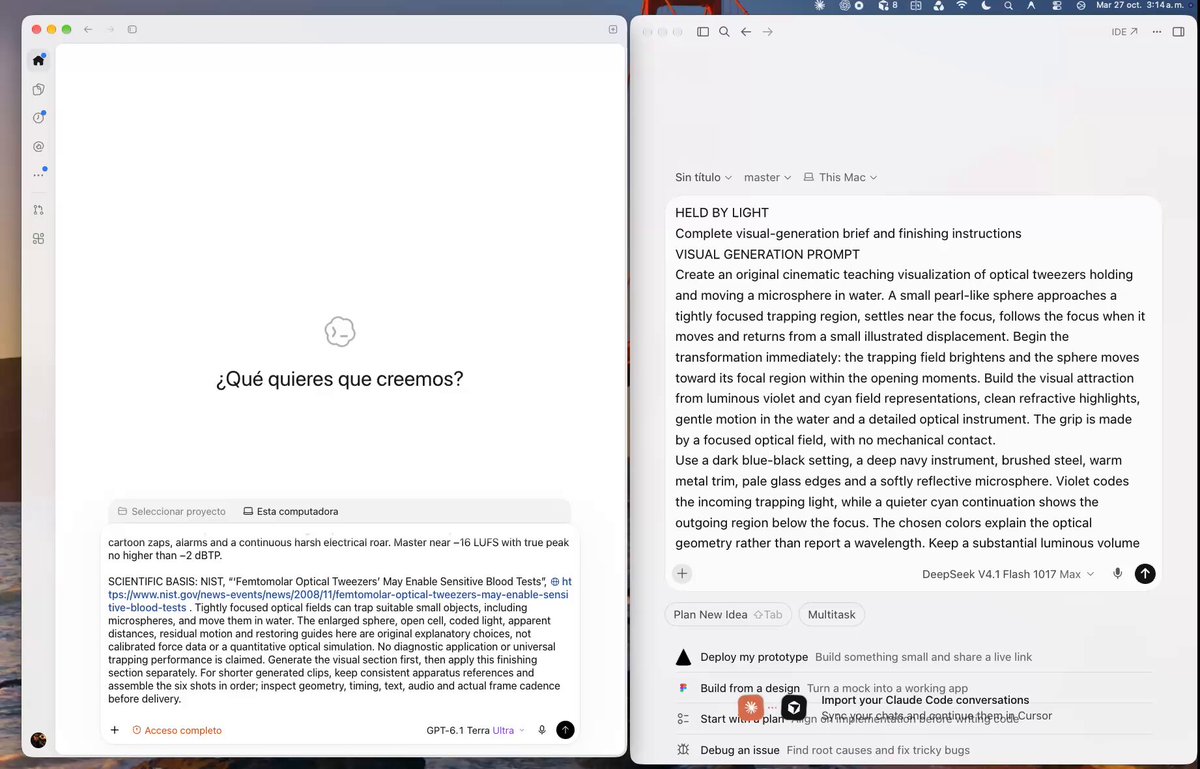This screenshot has width=1200, height=769.
Task: Go back in the Cursor window
Action: pyautogui.click(x=746, y=32)
